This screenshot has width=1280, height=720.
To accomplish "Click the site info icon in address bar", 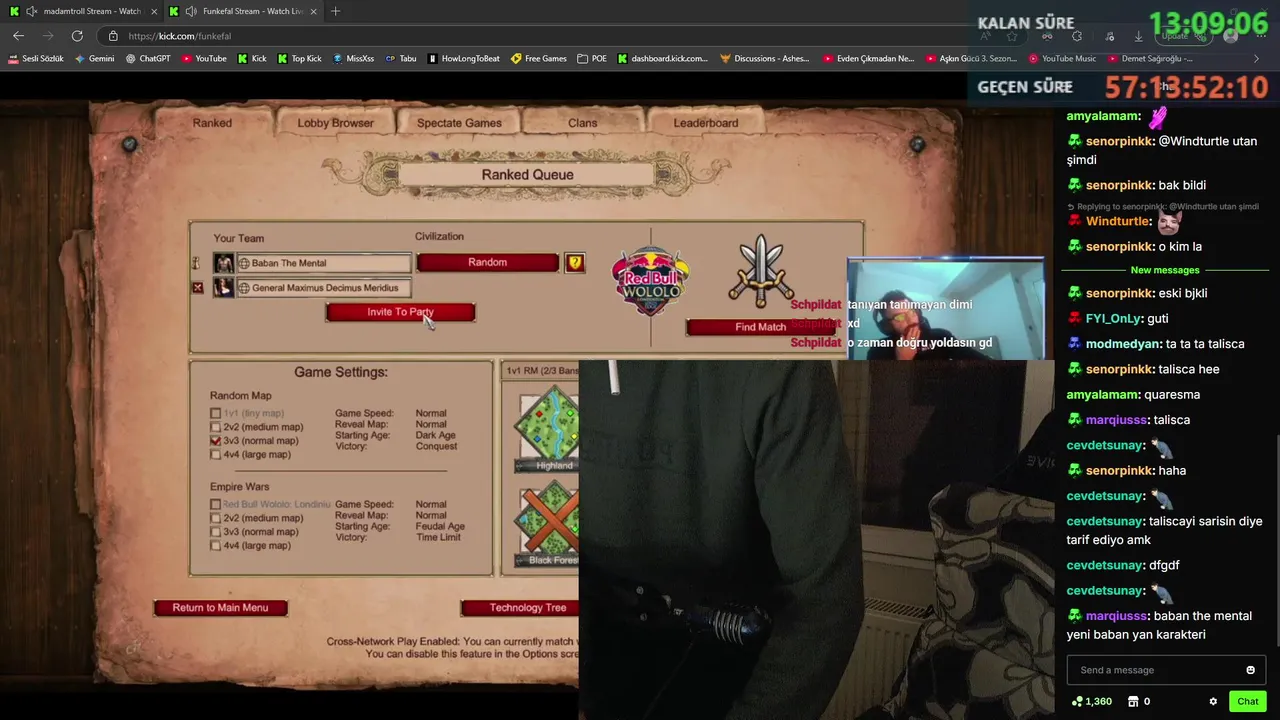I will 114,36.
